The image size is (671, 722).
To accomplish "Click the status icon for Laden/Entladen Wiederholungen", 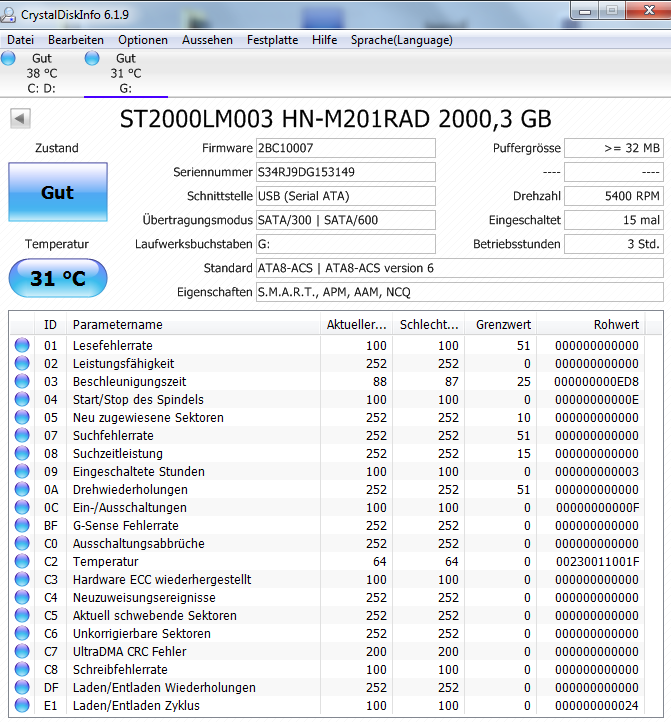I will click(22, 687).
